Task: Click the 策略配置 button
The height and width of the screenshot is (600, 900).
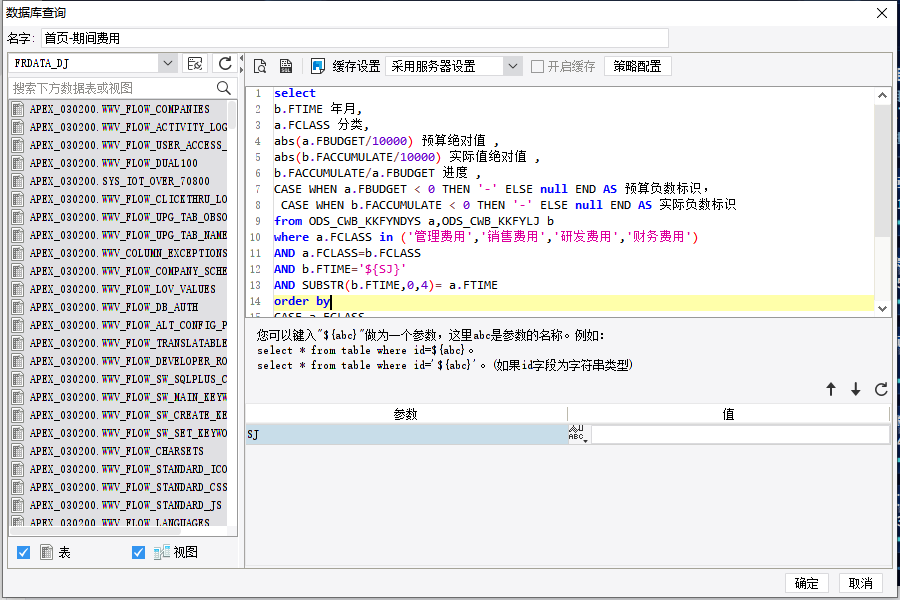Action: [637, 67]
